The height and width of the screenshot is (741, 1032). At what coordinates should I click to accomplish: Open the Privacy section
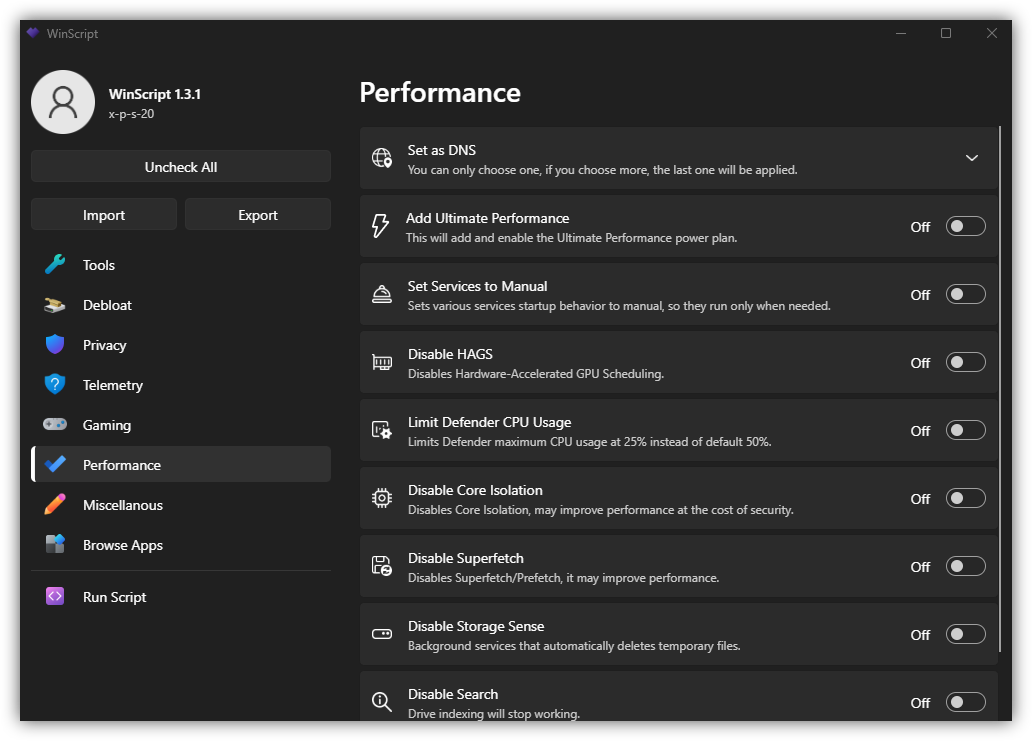pyautogui.click(x=181, y=345)
